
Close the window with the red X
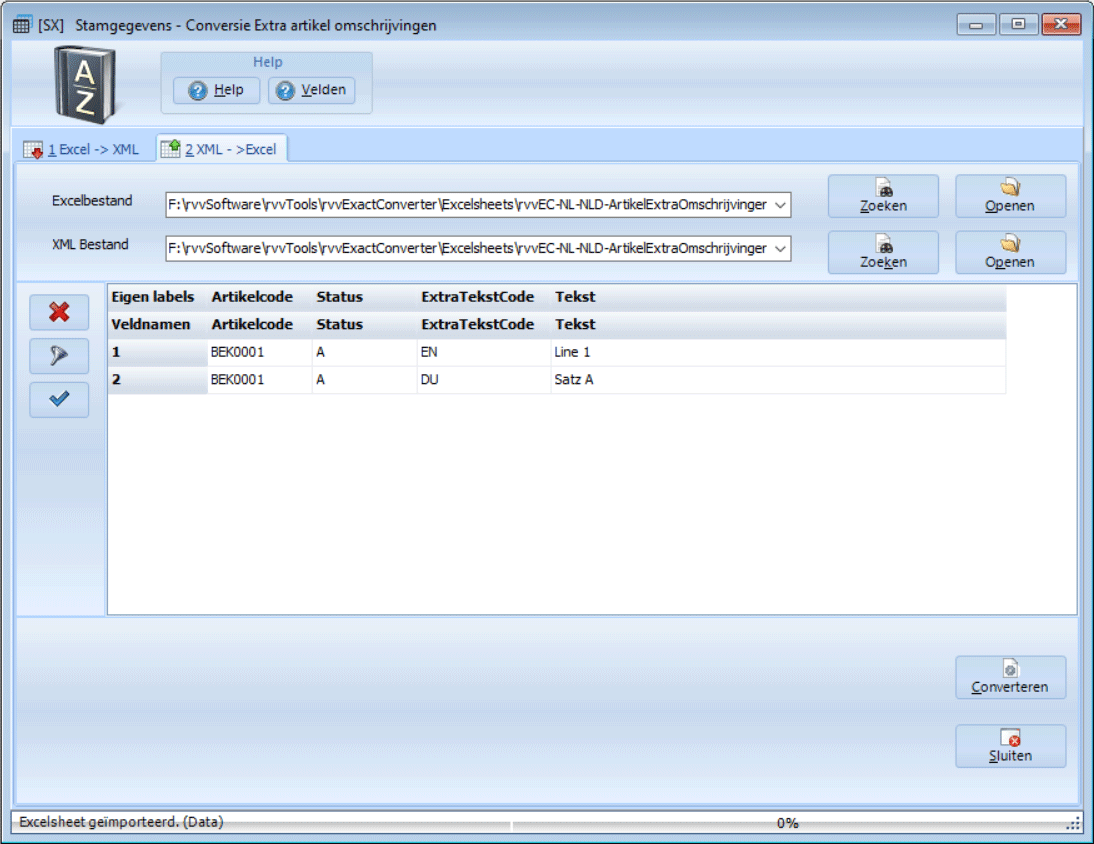1061,24
